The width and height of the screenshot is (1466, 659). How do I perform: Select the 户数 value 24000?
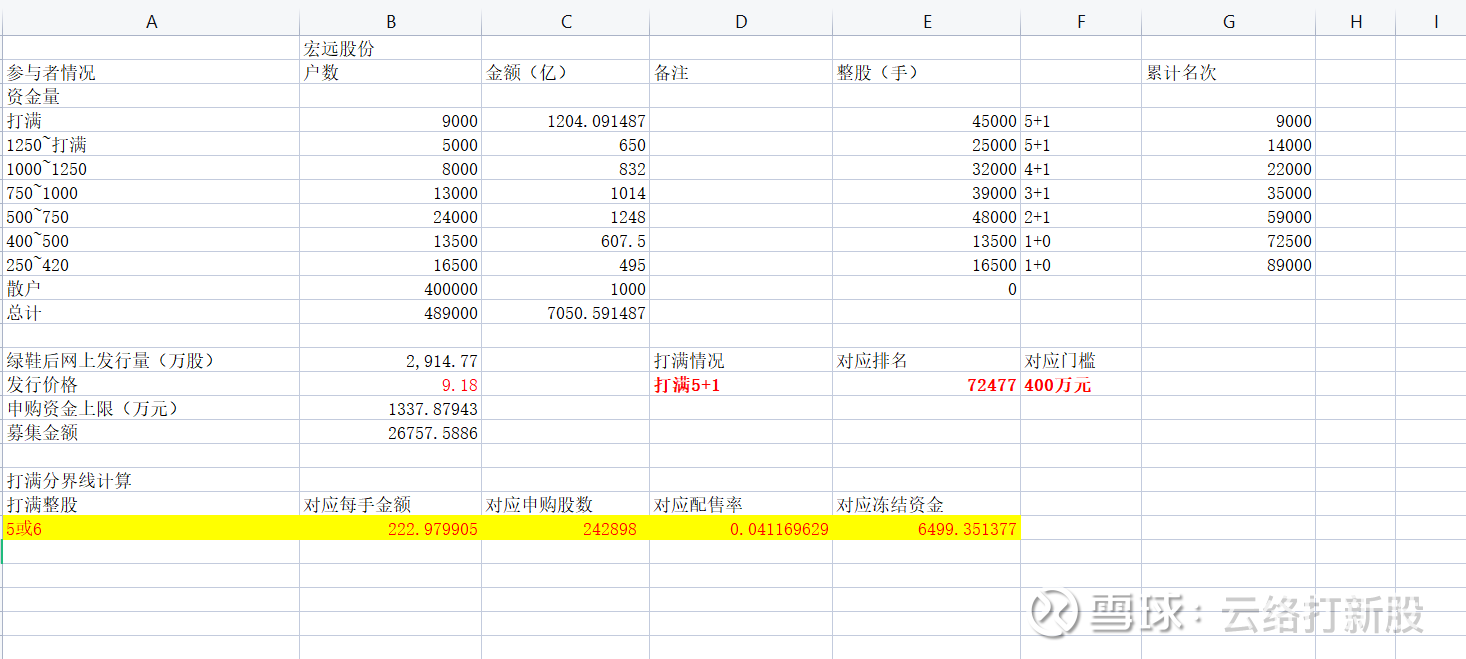tap(390, 216)
